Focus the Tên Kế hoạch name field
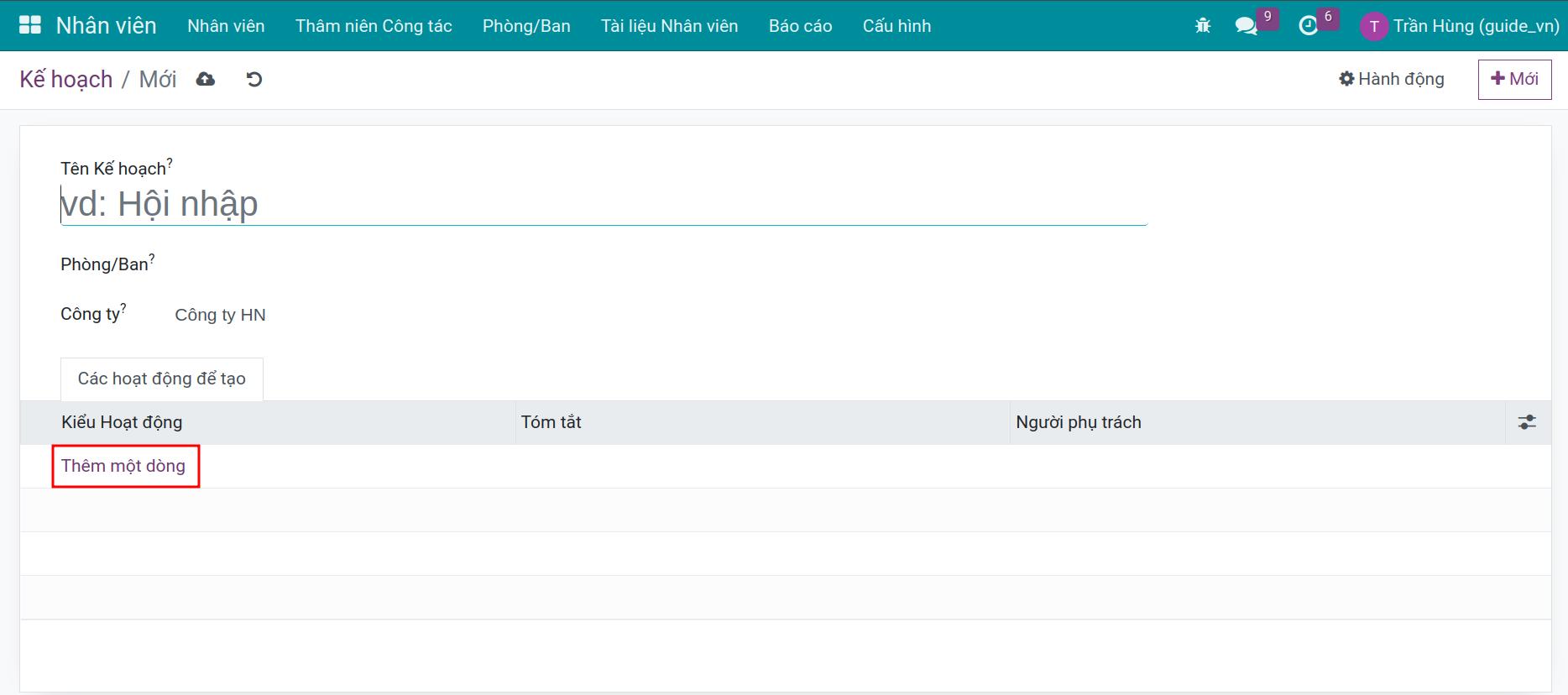Viewport: 1568px width, 695px height. [603, 204]
